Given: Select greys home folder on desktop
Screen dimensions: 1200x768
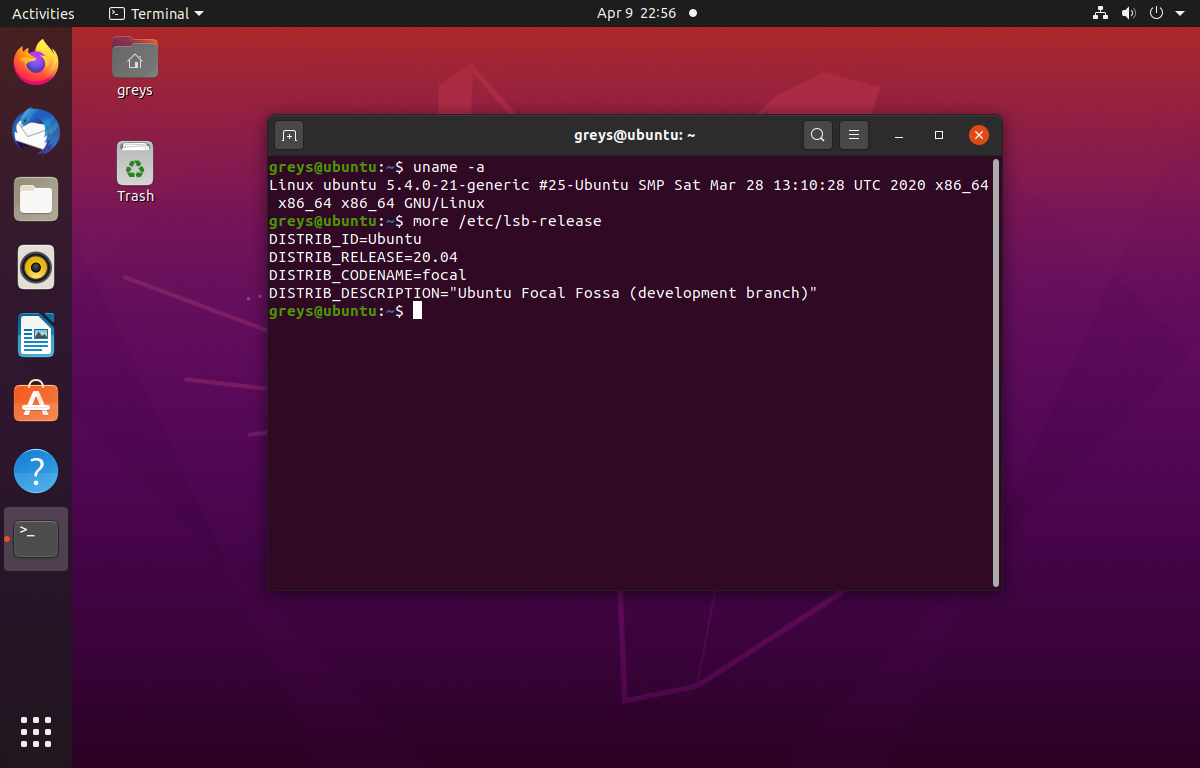Looking at the screenshot, I should coord(135,67).
